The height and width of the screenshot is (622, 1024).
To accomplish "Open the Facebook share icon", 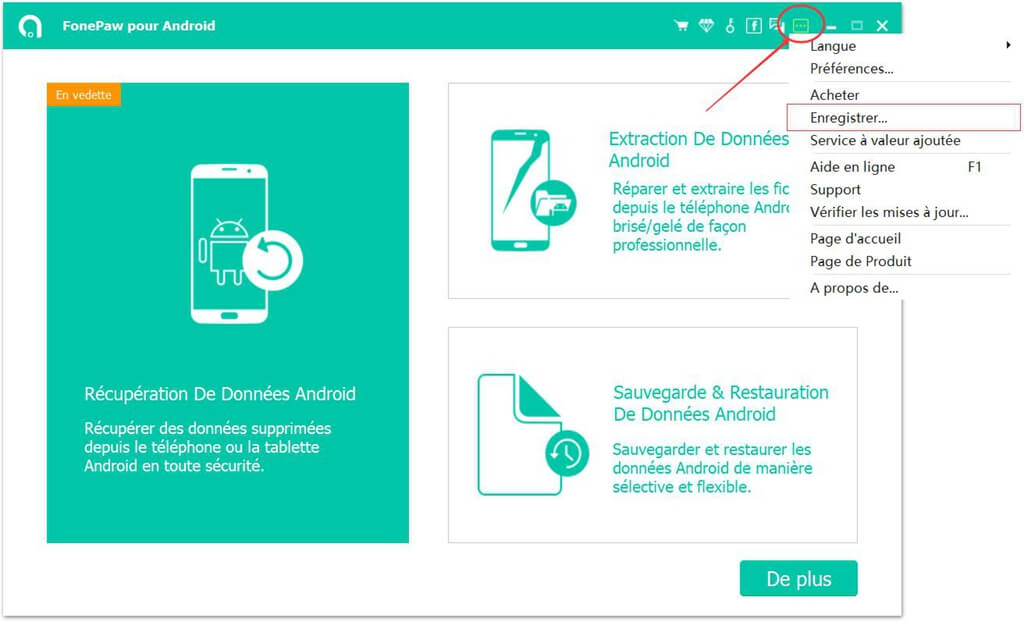I will coord(754,25).
